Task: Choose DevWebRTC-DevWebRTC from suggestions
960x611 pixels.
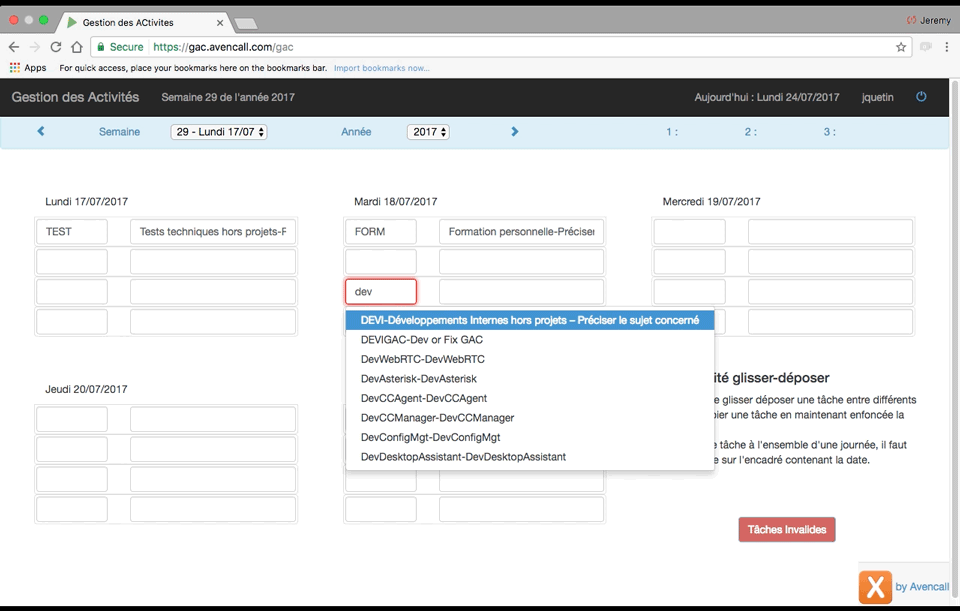Action: (x=422, y=360)
